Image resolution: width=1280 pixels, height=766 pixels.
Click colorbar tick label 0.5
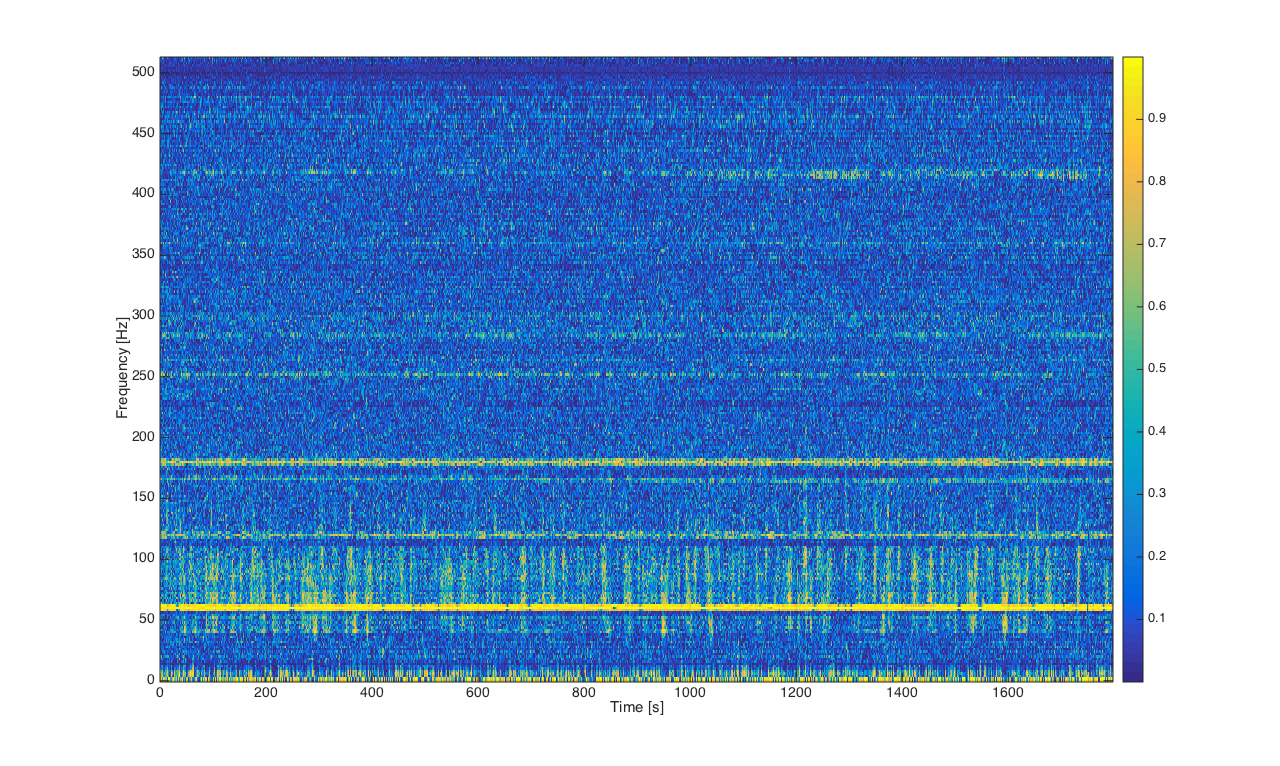[1158, 368]
